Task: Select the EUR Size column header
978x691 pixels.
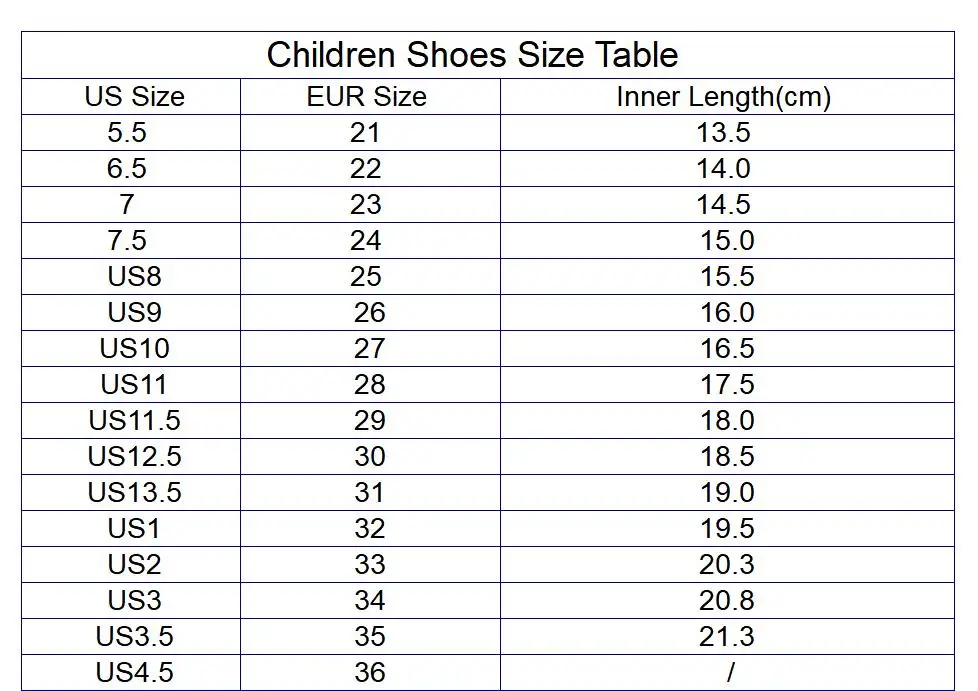Action: coord(366,97)
